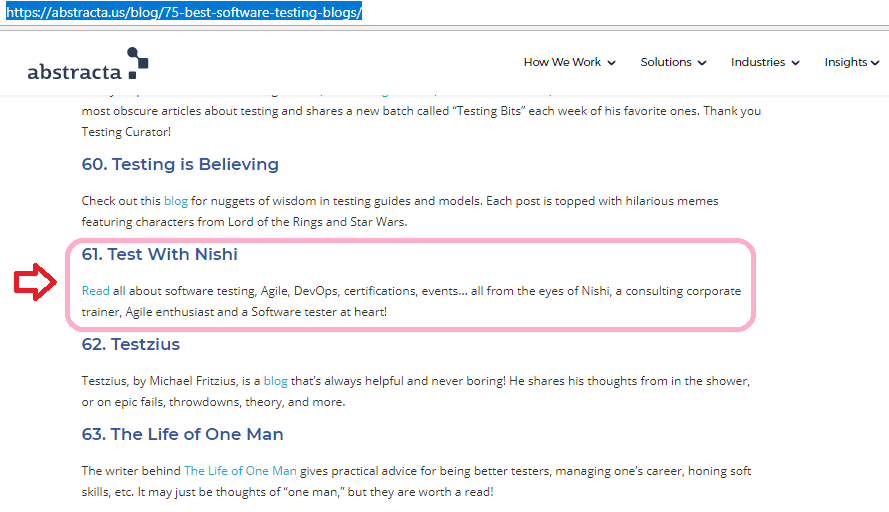Open the 'blog' link under Testing is Believing

pos(176,201)
